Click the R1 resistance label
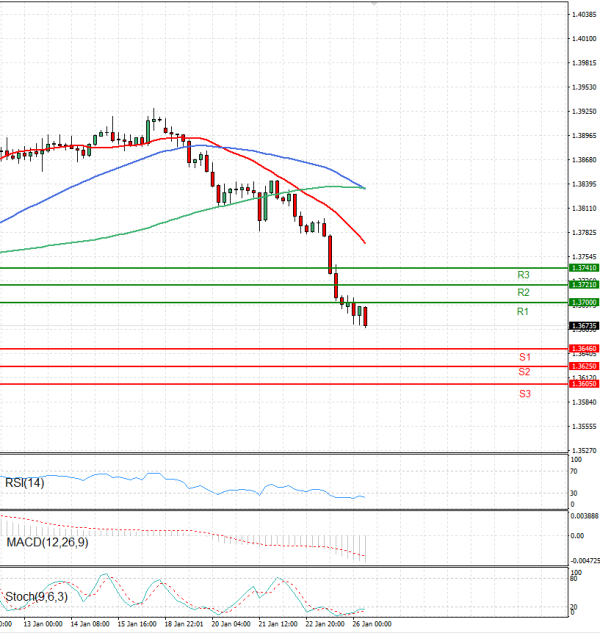Image resolution: width=600 pixels, height=633 pixels. 522,313
